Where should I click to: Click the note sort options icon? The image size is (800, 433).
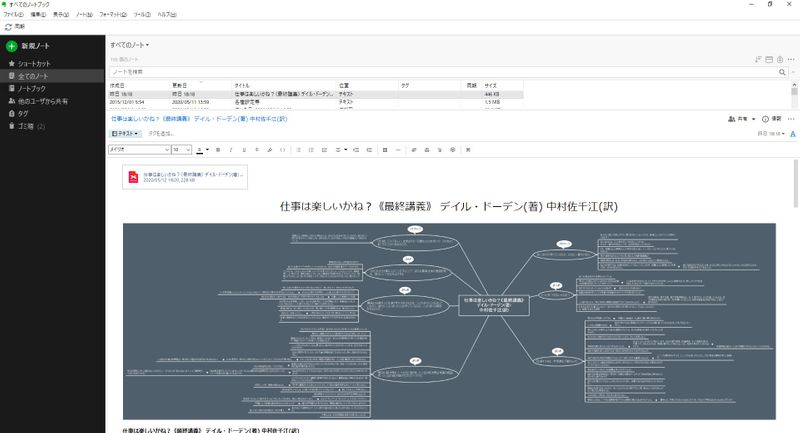tap(760, 60)
